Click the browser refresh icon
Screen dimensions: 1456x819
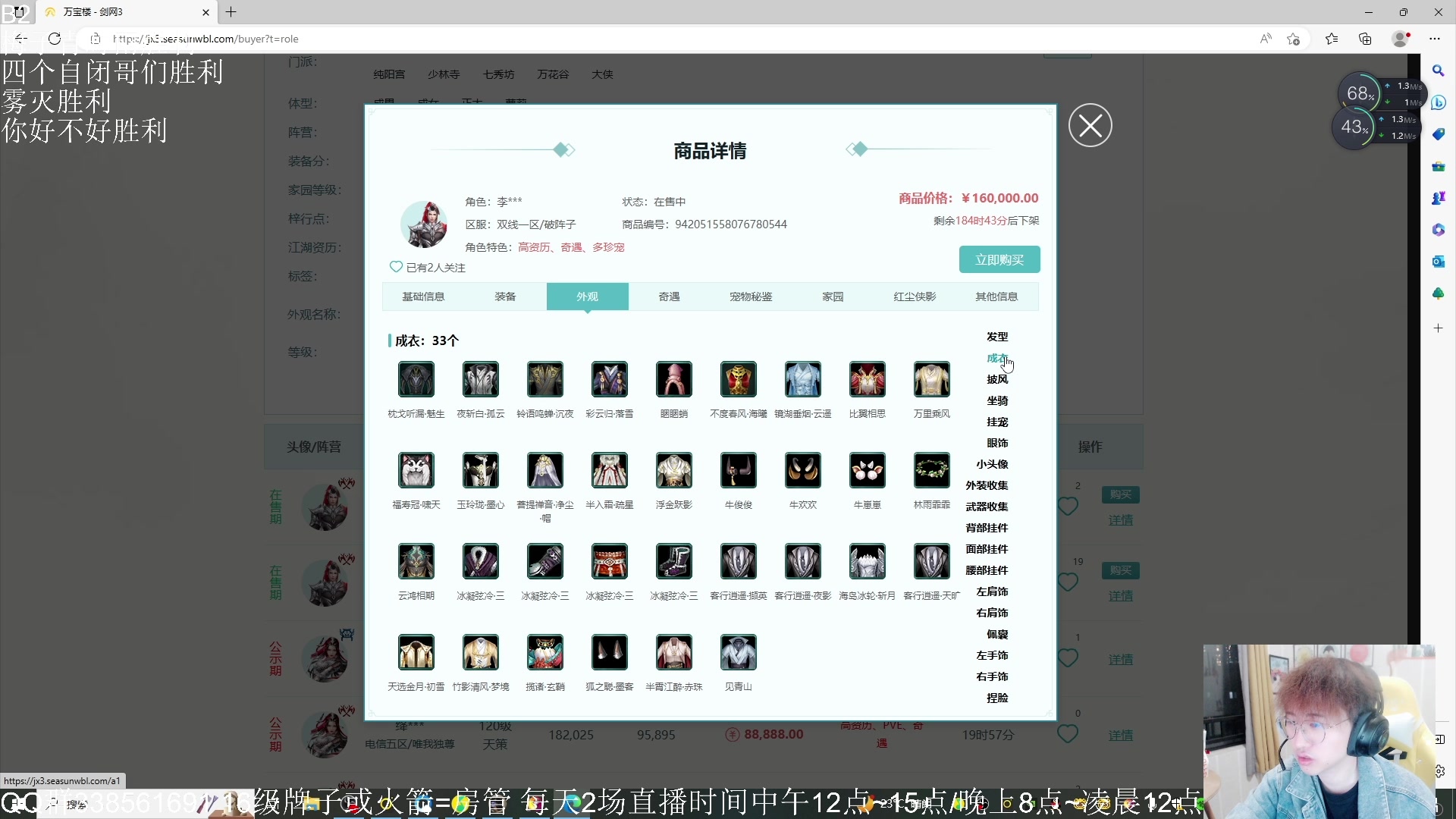click(x=55, y=39)
